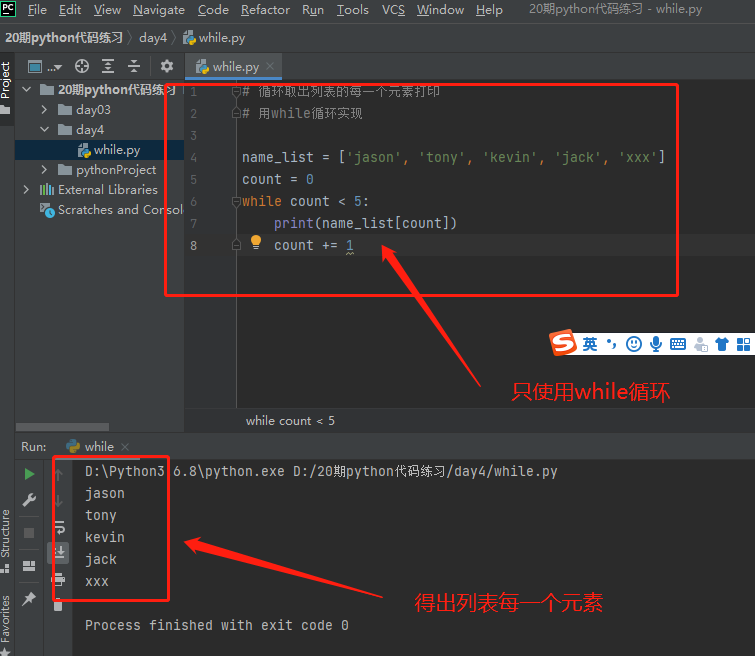This screenshot has height=656, width=755.
Task: Select Scratches and Consoles
Action: 112,210
